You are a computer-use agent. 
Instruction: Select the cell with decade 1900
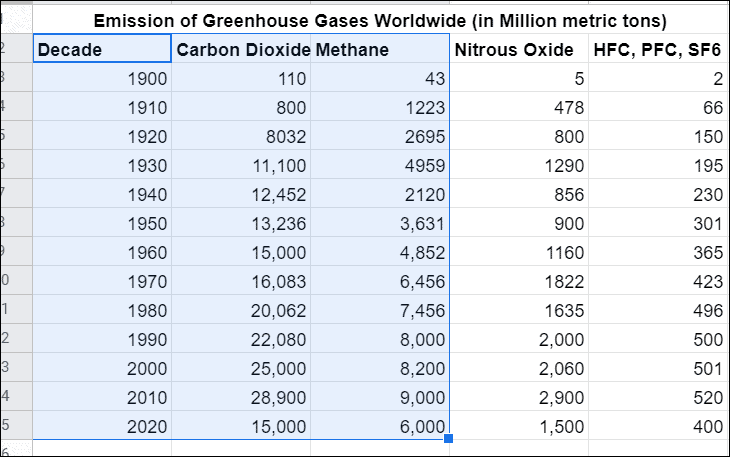point(102,77)
